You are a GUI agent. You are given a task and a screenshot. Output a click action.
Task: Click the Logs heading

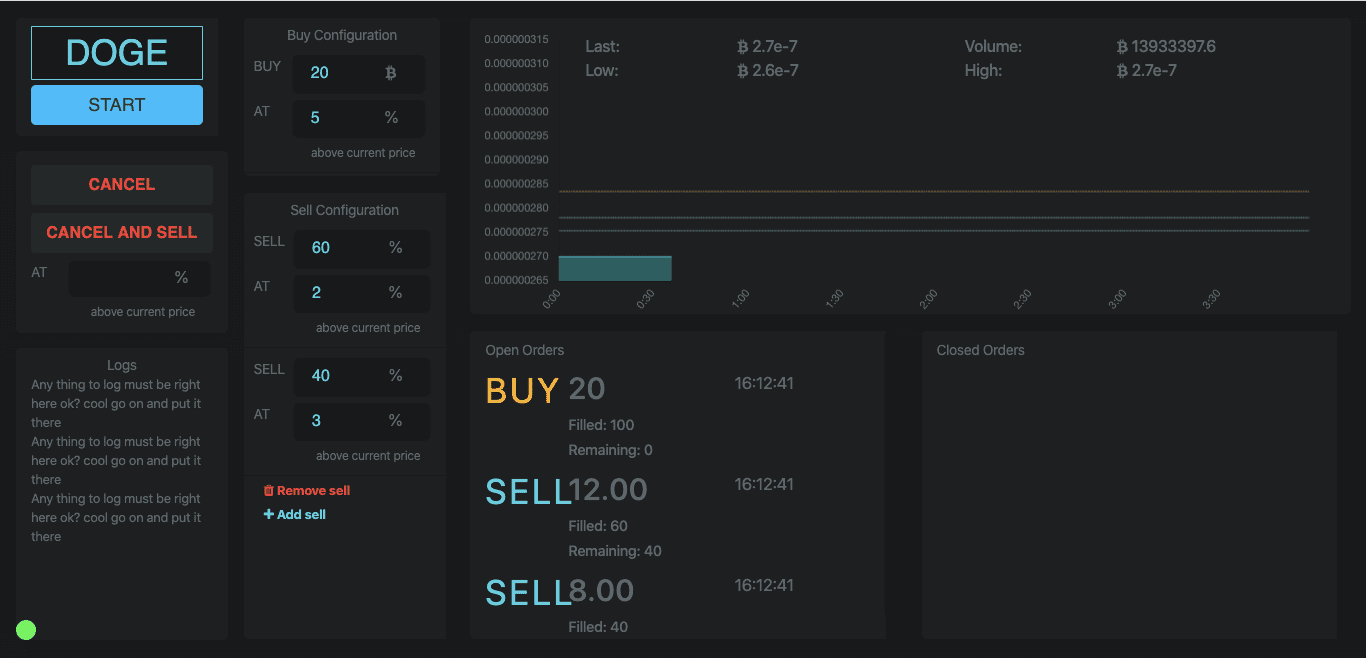122,365
